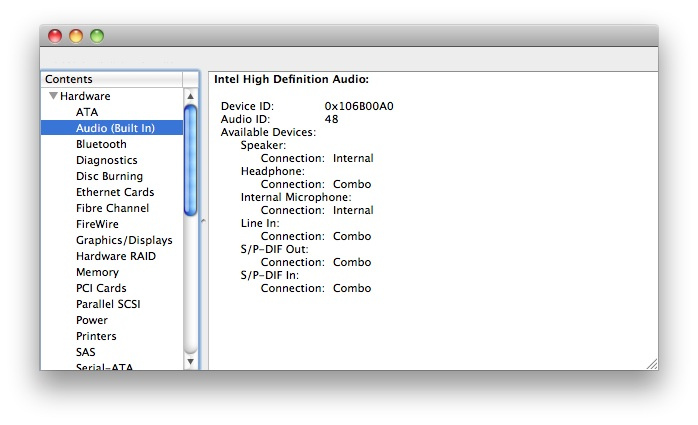Viewport: 698px width, 425px height.
Task: Select Ethernet Cards entry
Action: tap(115, 192)
